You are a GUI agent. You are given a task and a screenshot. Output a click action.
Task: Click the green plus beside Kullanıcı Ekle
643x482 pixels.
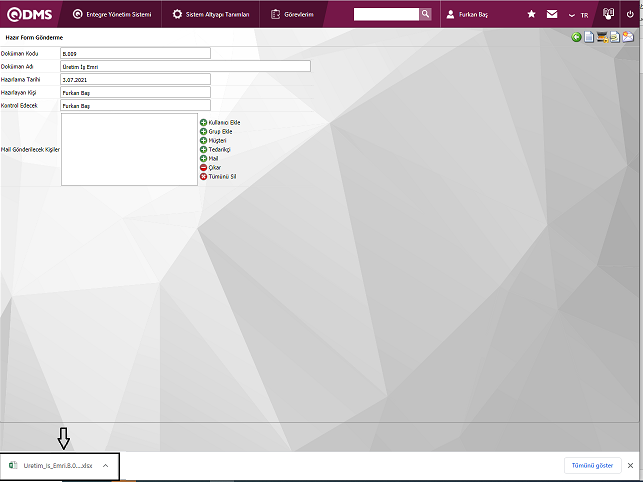click(x=203, y=122)
